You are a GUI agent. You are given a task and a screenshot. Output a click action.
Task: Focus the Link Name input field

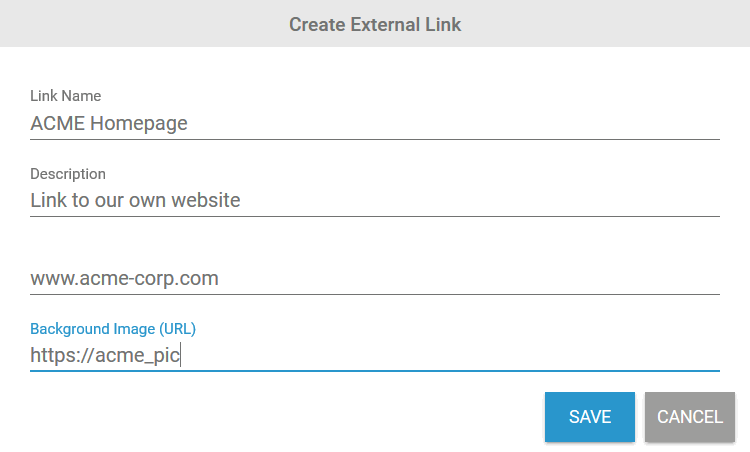click(x=375, y=124)
